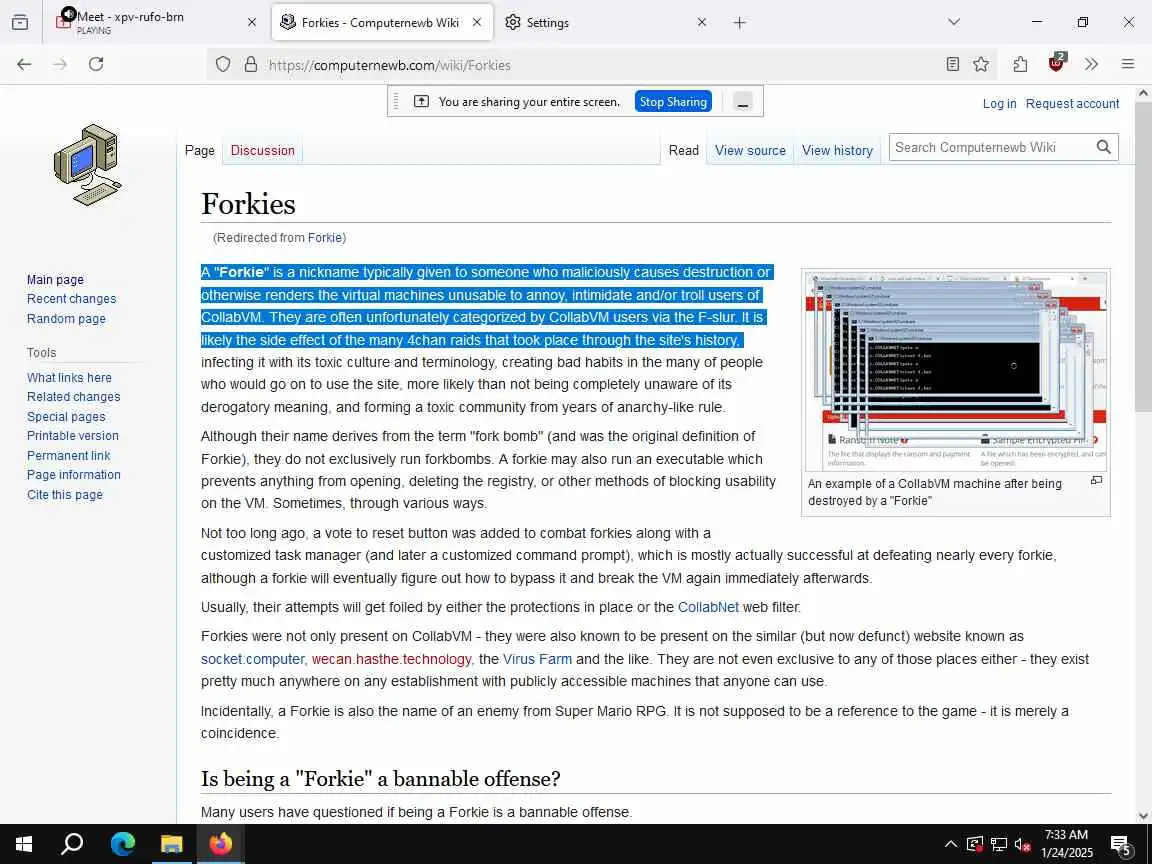Open Firefox View icon in tab bar
The width and height of the screenshot is (1152, 864).
tap(21, 23)
